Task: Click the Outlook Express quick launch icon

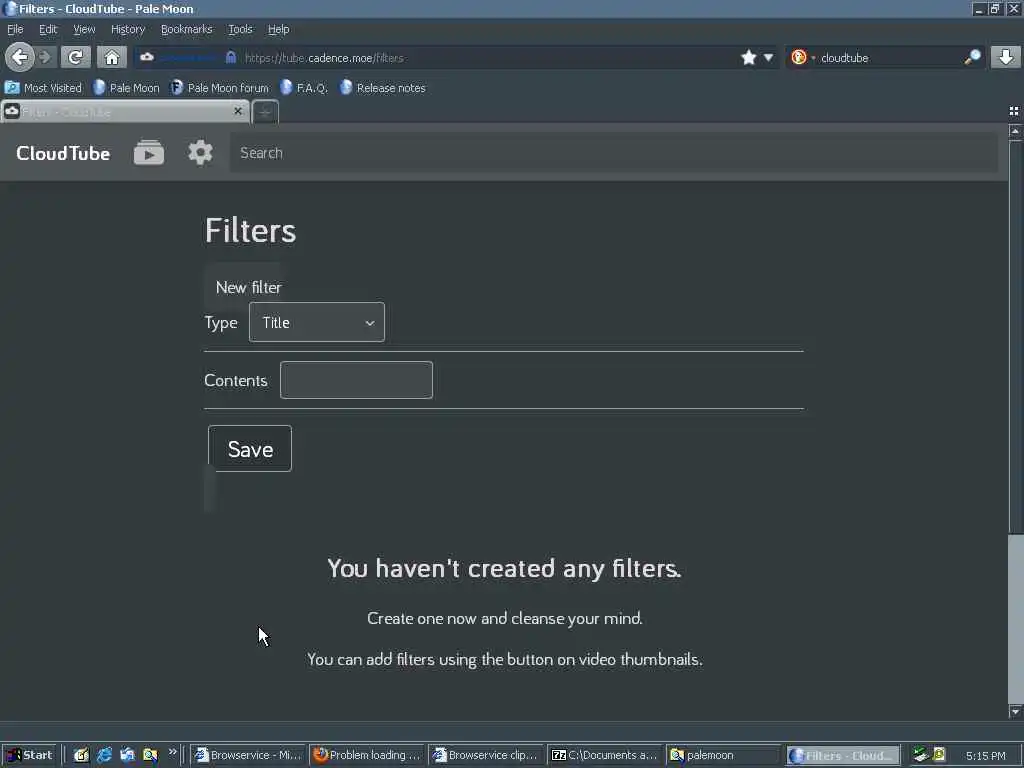Action: pos(127,755)
